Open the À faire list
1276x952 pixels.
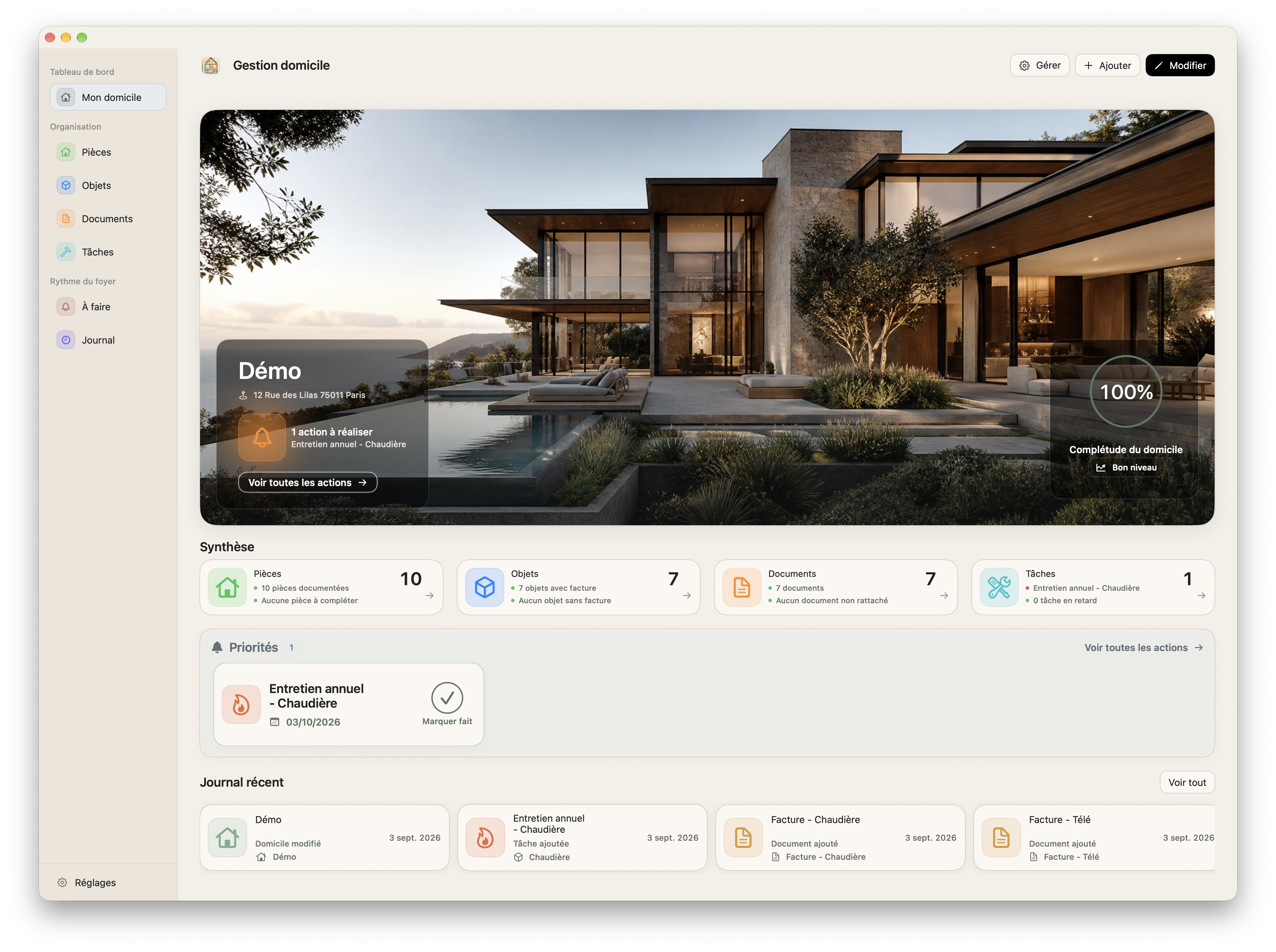coord(108,306)
